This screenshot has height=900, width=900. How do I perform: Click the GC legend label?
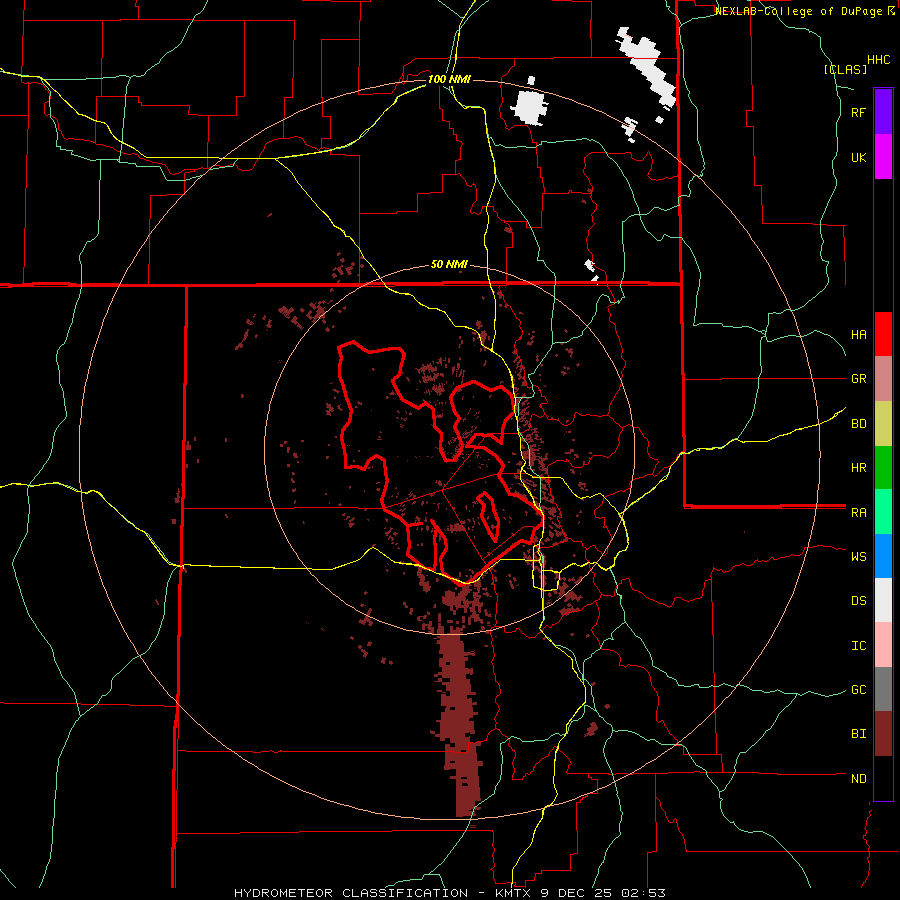(859, 689)
